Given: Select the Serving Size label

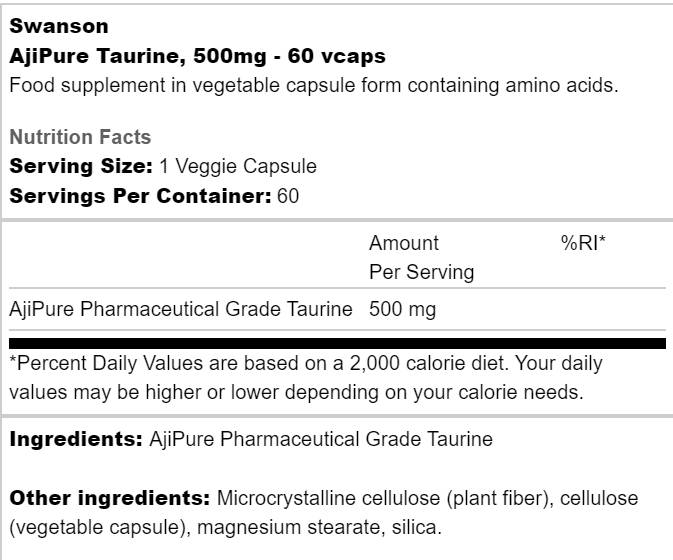Looking at the screenshot, I should click(81, 166).
